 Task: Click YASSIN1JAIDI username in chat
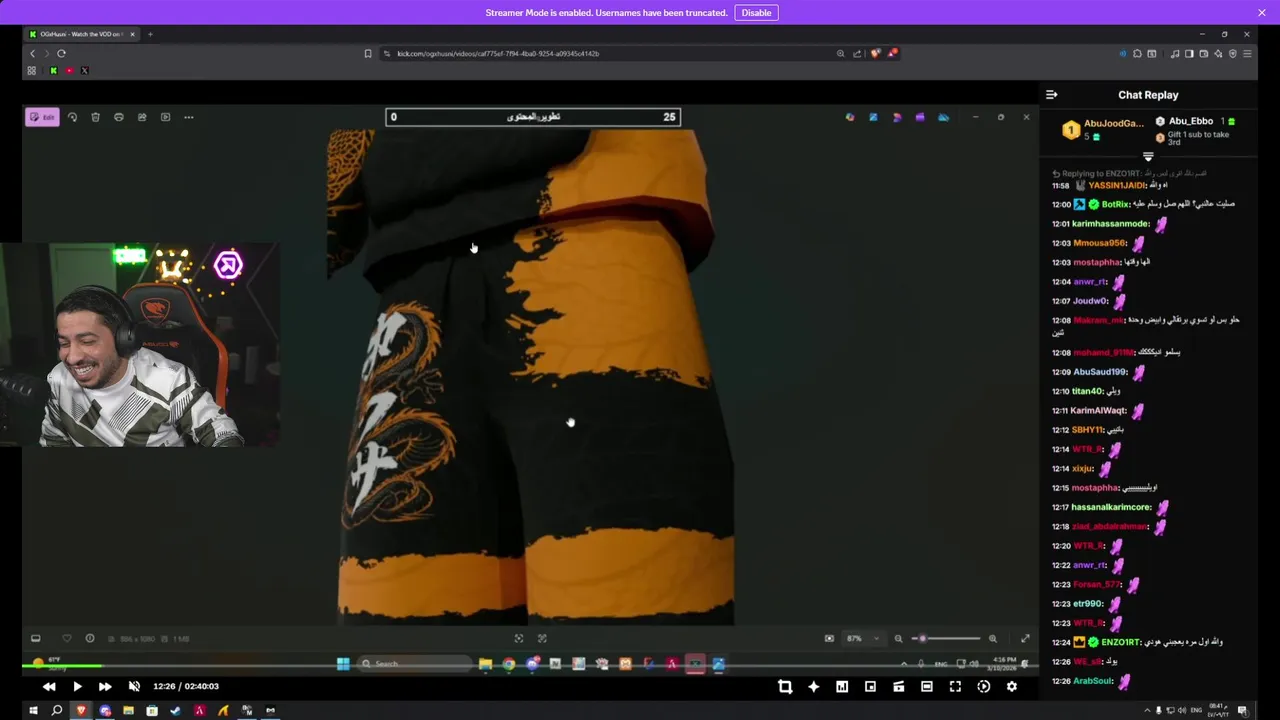click(x=1115, y=185)
